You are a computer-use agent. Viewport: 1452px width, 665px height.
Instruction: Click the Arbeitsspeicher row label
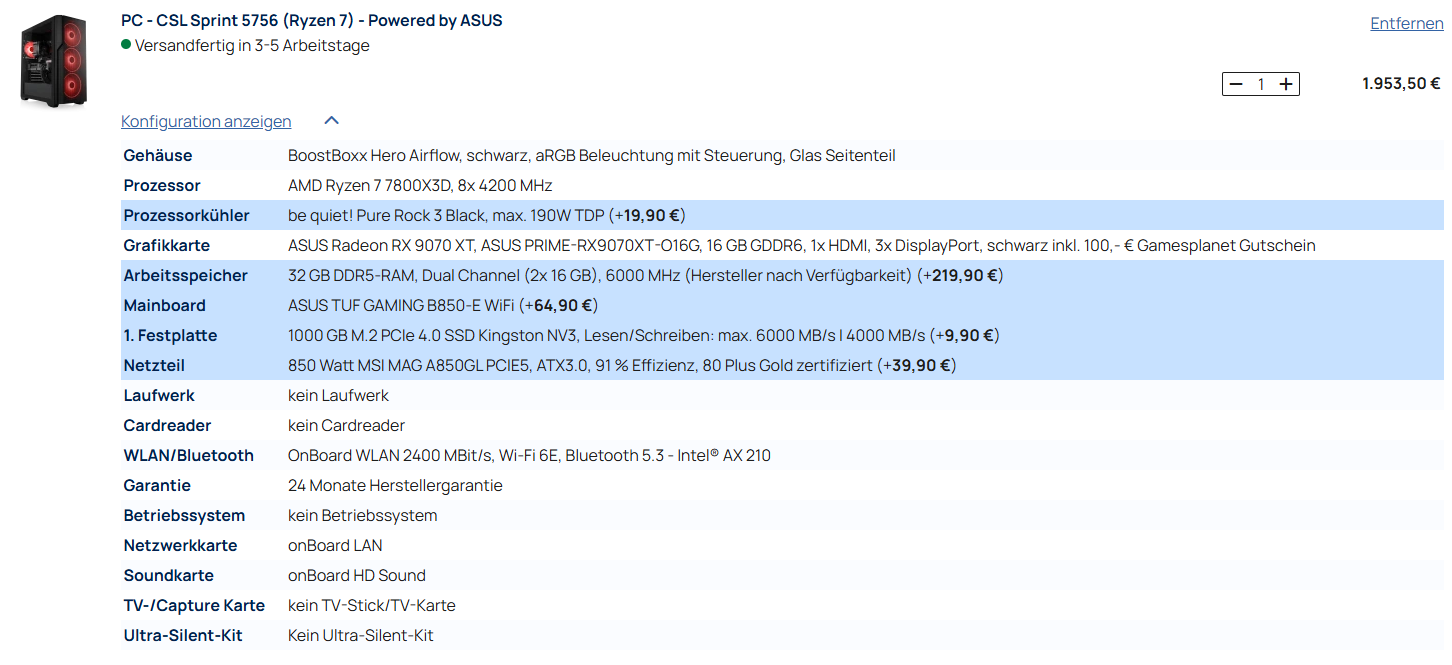tap(185, 275)
